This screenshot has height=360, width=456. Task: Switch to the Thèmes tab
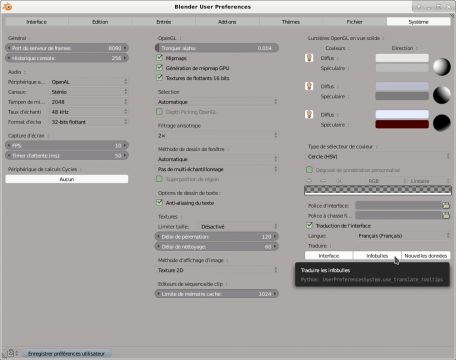[x=291, y=22]
